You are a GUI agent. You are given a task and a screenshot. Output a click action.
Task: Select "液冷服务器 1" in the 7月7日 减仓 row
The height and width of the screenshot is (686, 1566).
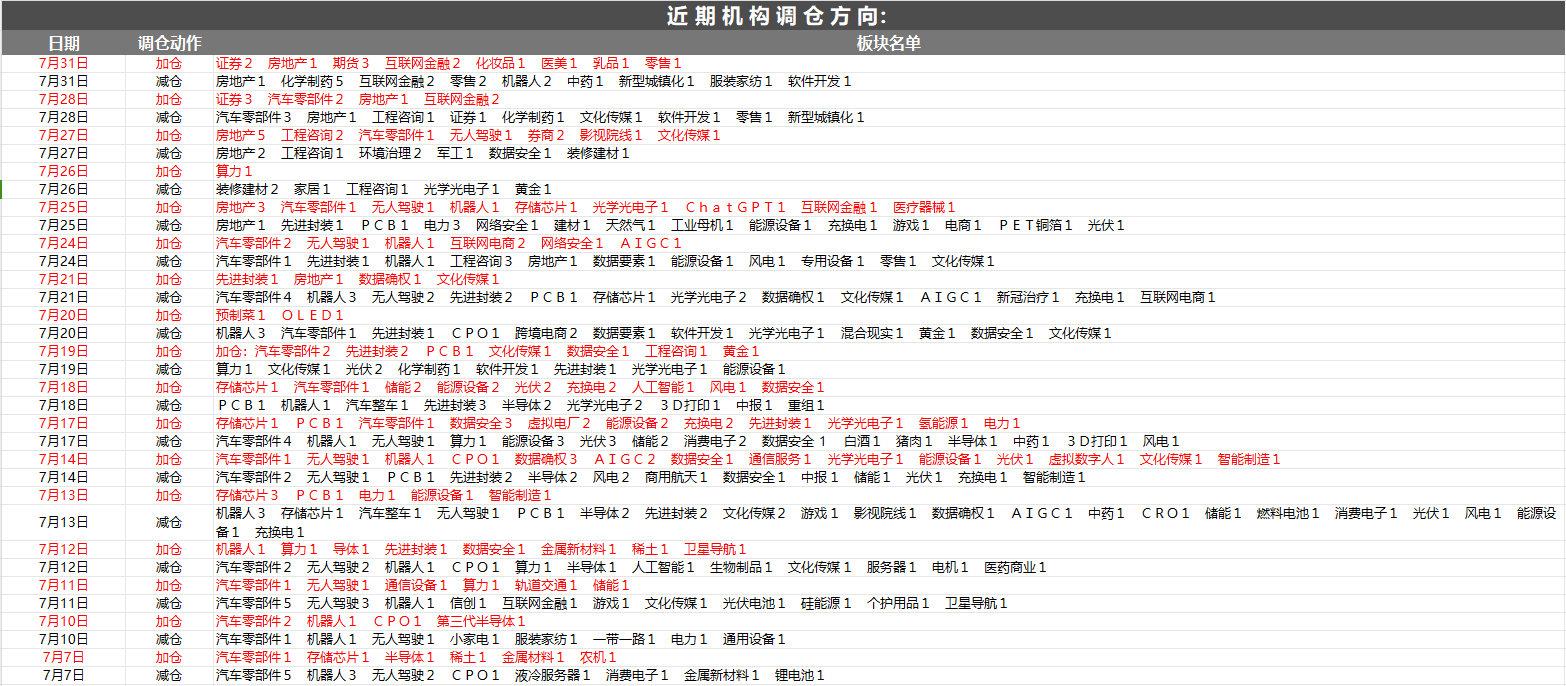[553, 675]
